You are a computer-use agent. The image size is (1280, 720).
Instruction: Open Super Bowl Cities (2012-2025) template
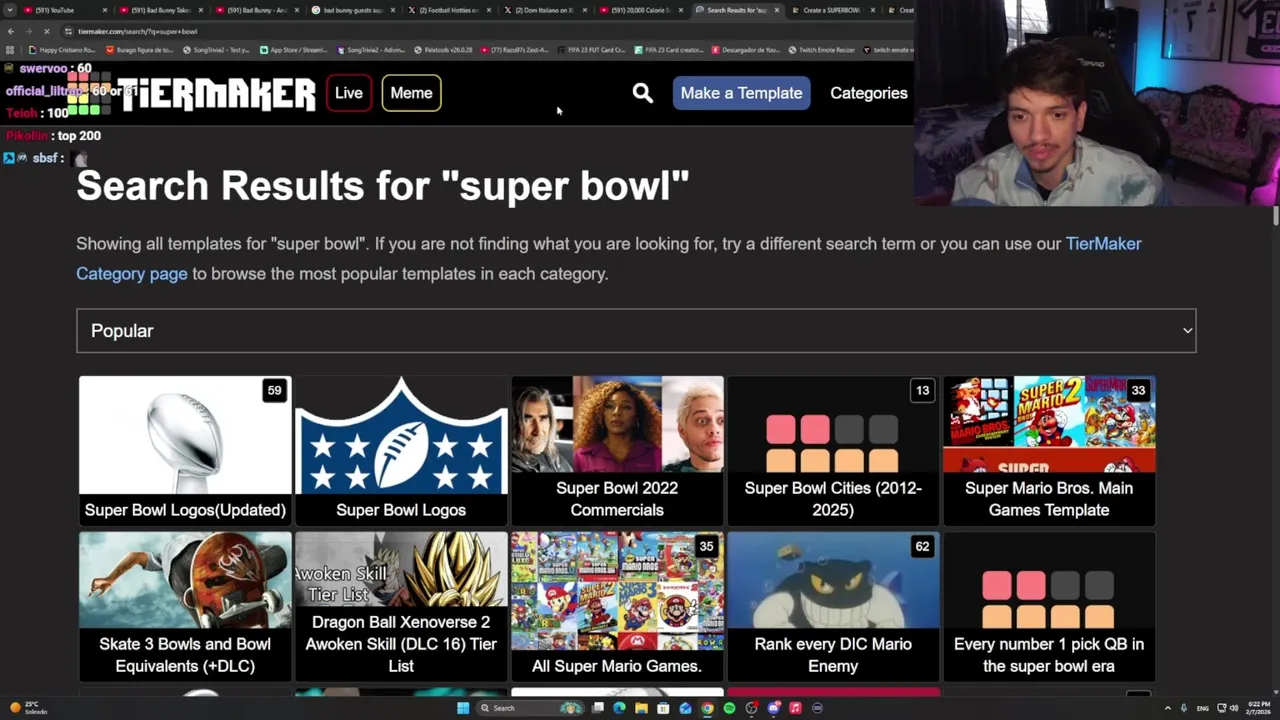point(833,451)
